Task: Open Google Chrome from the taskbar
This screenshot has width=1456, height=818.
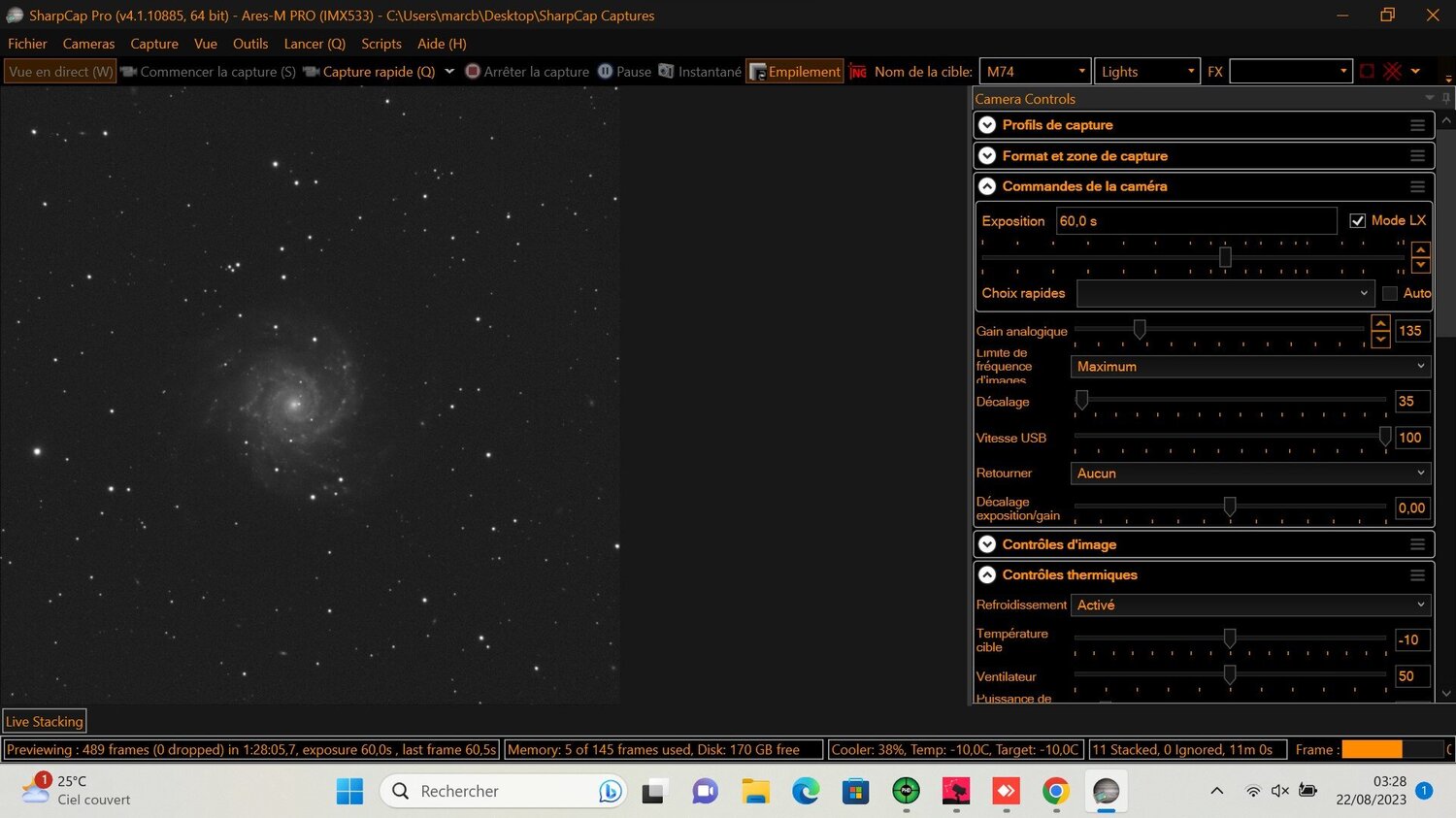Action: pos(1056,791)
